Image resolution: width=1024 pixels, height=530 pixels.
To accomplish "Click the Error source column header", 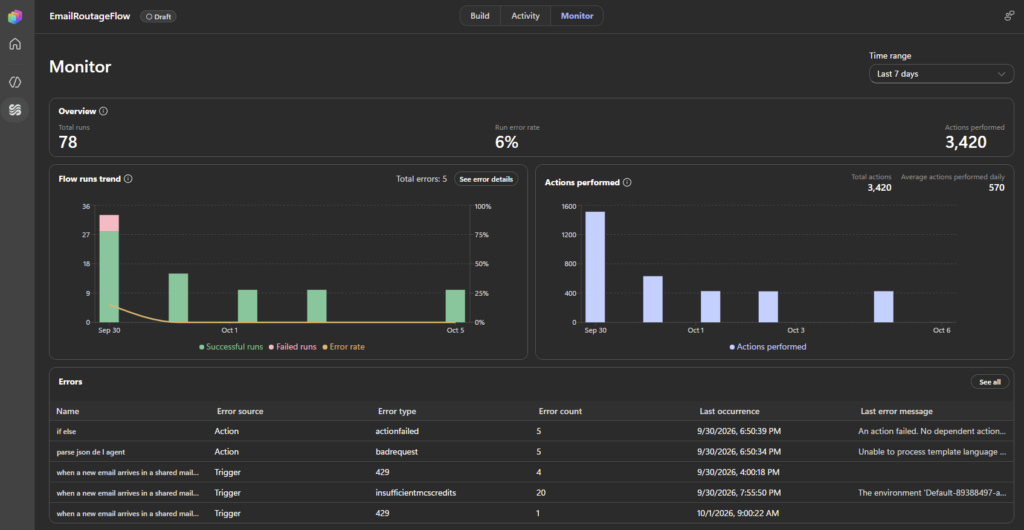I will point(240,412).
